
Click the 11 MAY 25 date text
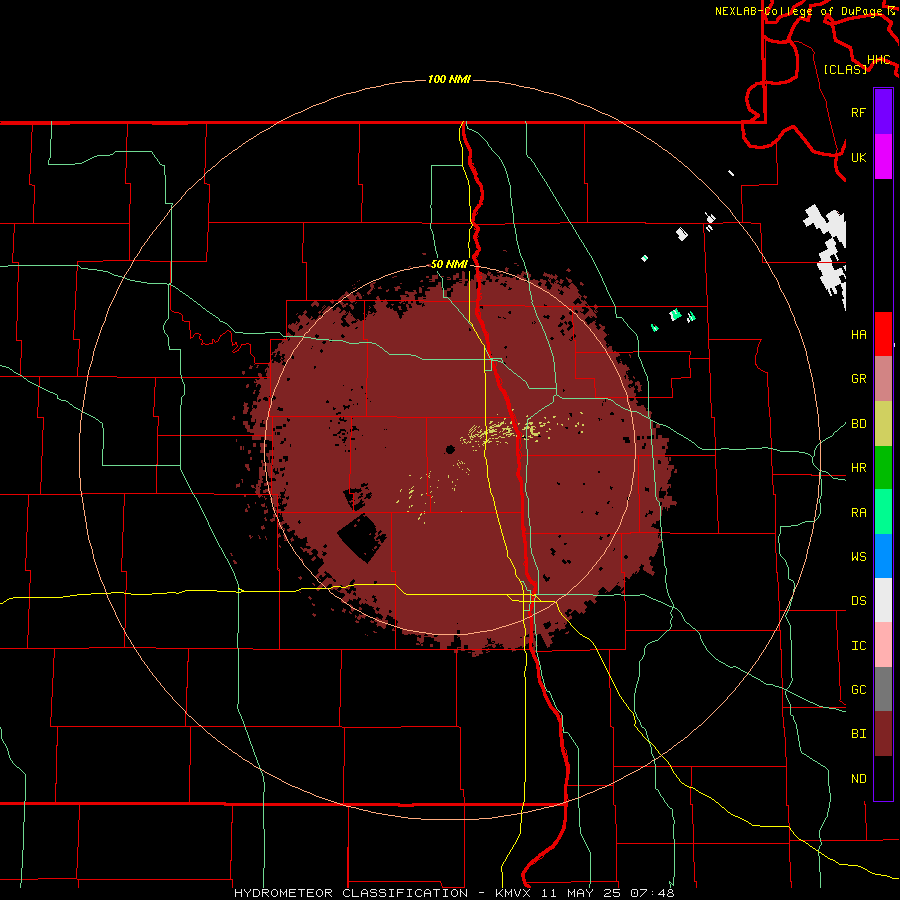click(x=582, y=893)
